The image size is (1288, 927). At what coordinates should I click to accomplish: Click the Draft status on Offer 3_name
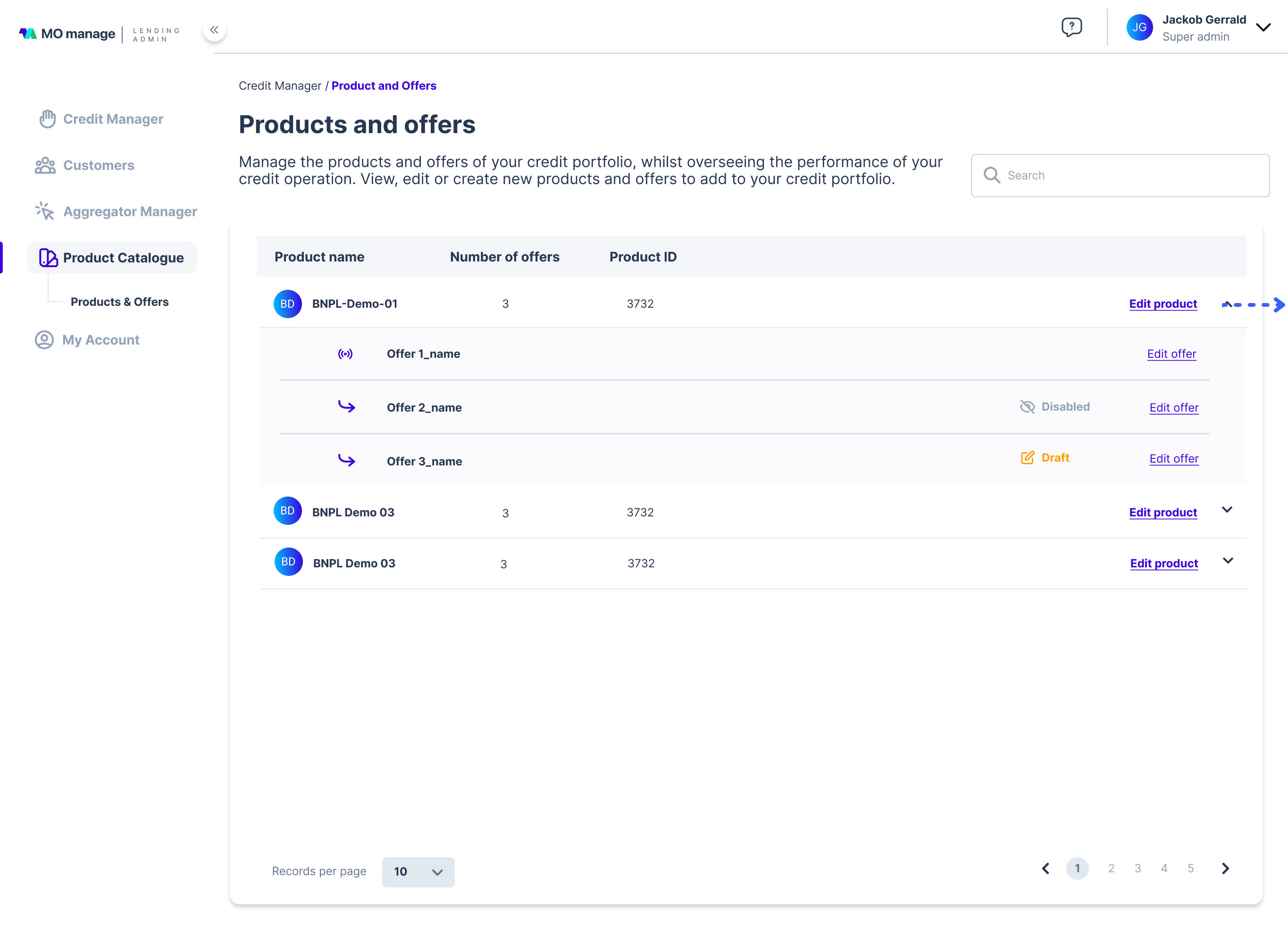(1045, 458)
